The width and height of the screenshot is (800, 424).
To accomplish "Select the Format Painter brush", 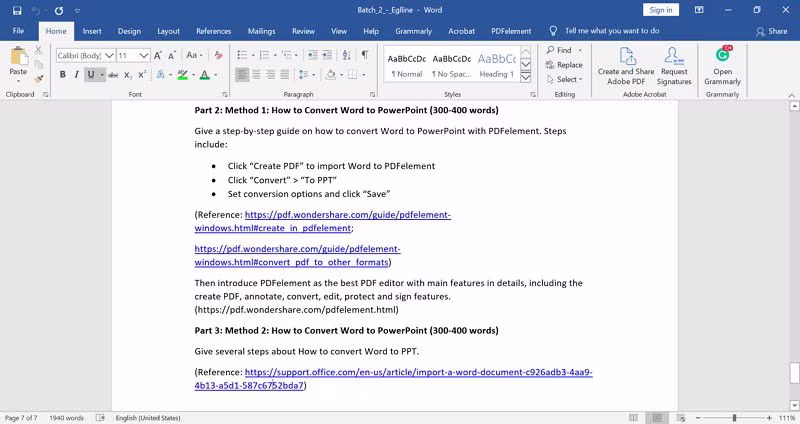I will pyautogui.click(x=39, y=79).
